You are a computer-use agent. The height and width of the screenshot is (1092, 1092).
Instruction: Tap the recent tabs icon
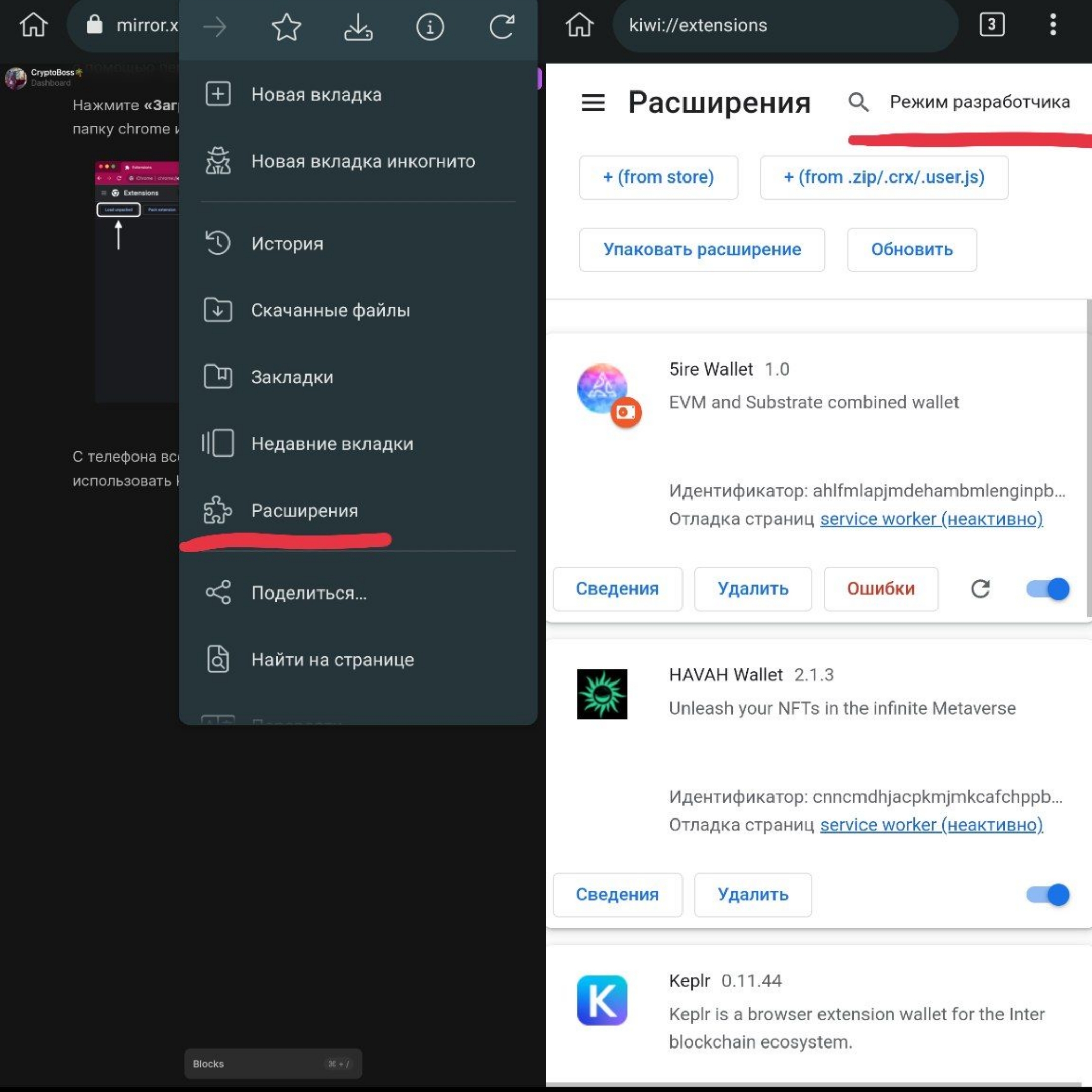coord(217,443)
